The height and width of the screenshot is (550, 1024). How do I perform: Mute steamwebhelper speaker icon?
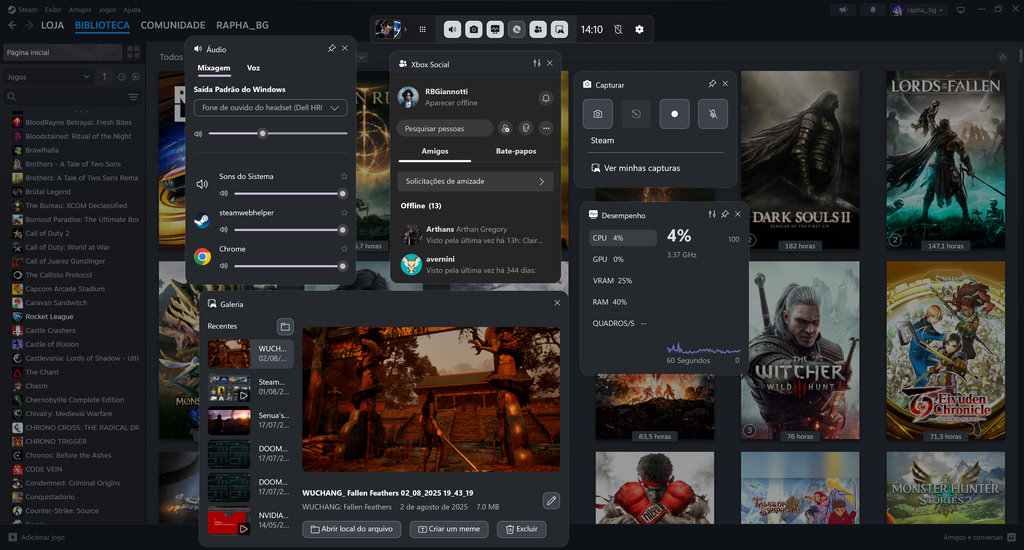tap(223, 229)
